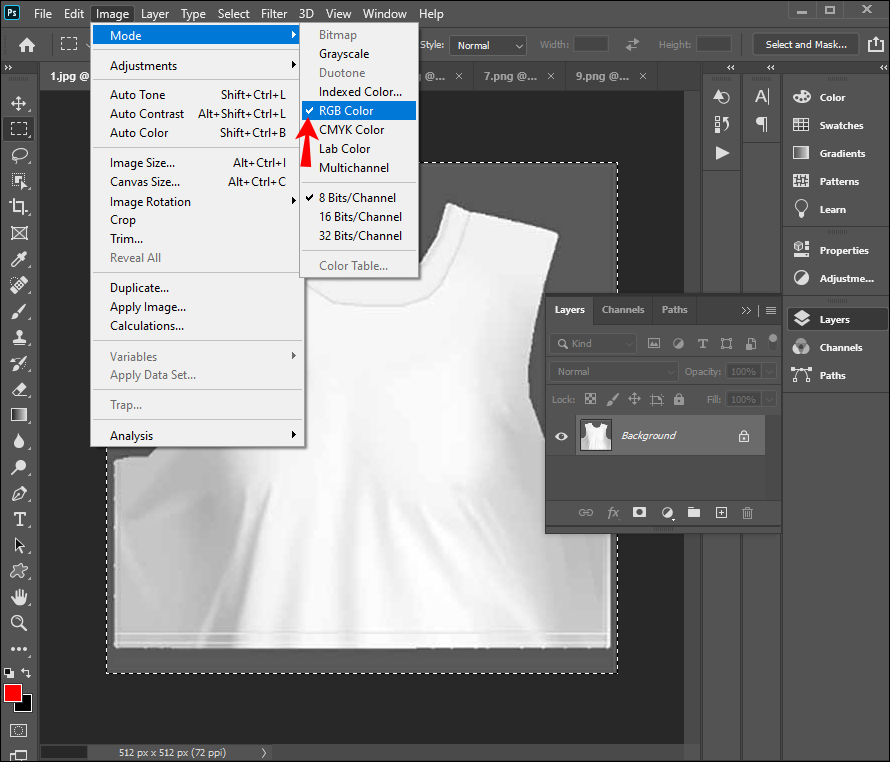
Task: Choose the Grayscale color mode
Action: 344,54
